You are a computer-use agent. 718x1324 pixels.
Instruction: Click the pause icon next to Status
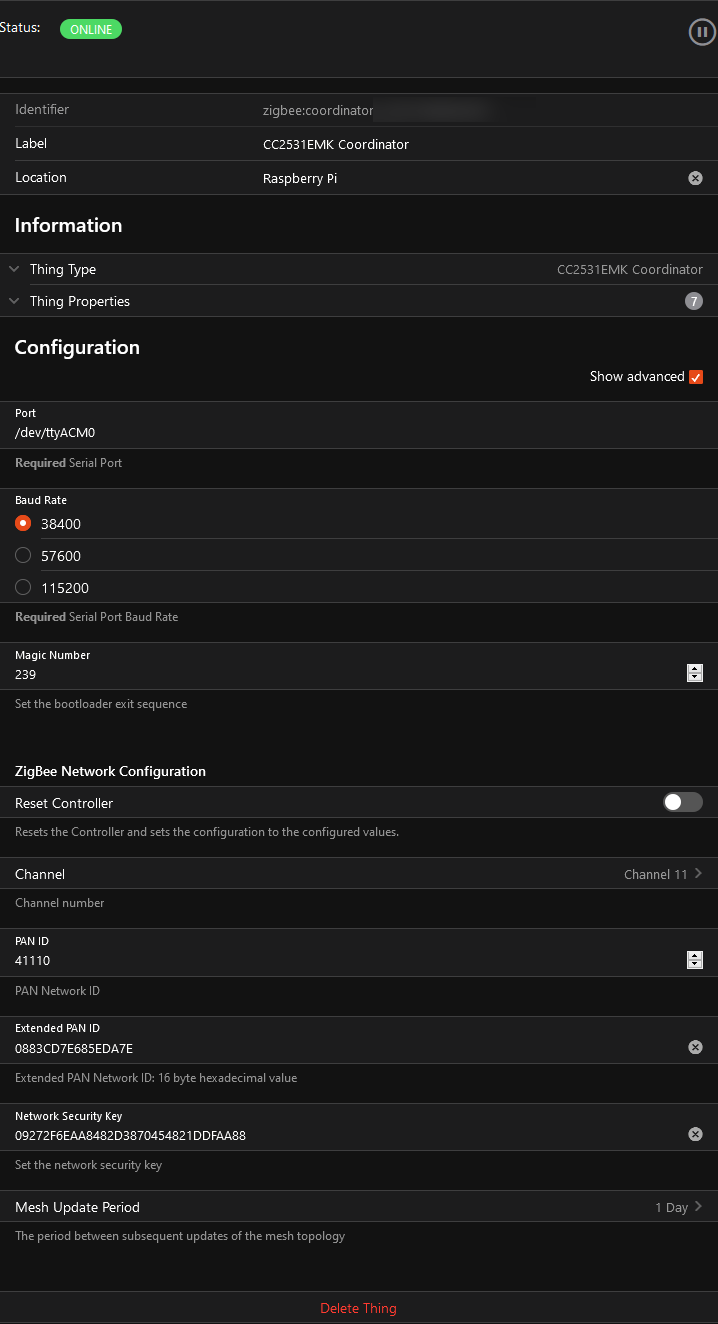(x=702, y=32)
